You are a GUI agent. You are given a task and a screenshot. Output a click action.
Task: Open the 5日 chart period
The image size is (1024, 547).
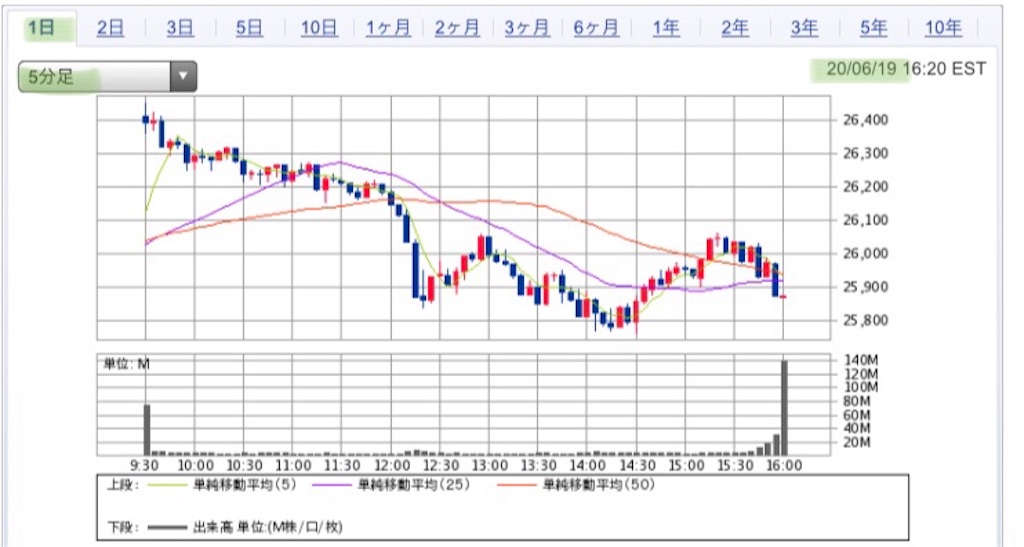(249, 28)
